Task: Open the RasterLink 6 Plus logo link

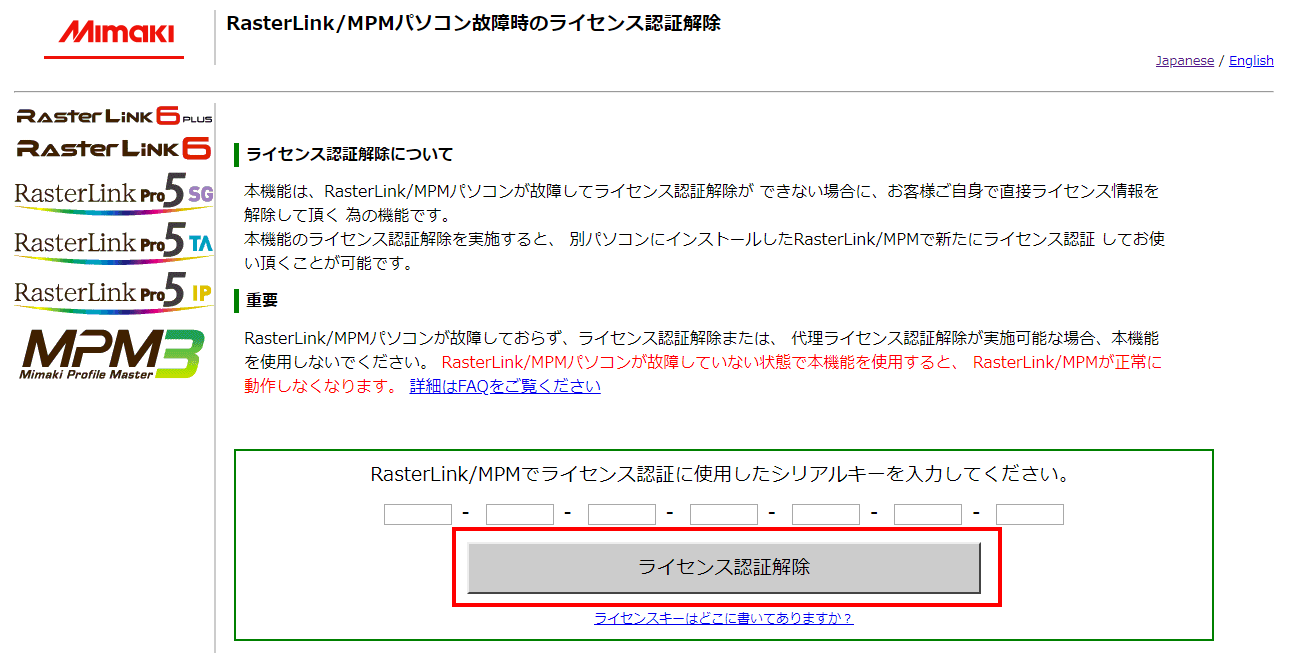Action: pos(114,116)
